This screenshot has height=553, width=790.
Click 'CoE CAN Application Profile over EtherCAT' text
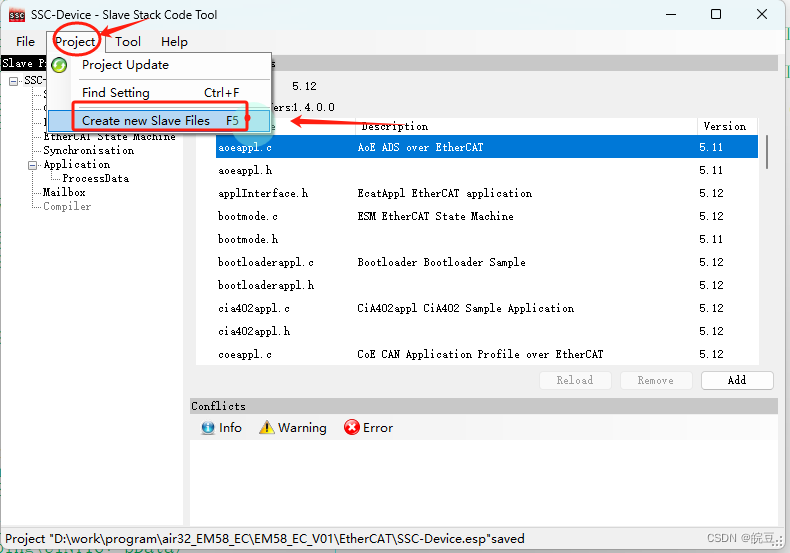click(x=480, y=355)
